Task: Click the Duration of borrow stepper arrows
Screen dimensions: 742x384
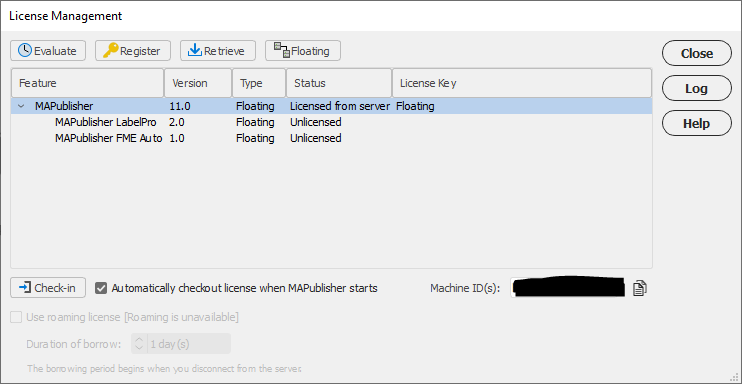Action: pyautogui.click(x=139, y=344)
